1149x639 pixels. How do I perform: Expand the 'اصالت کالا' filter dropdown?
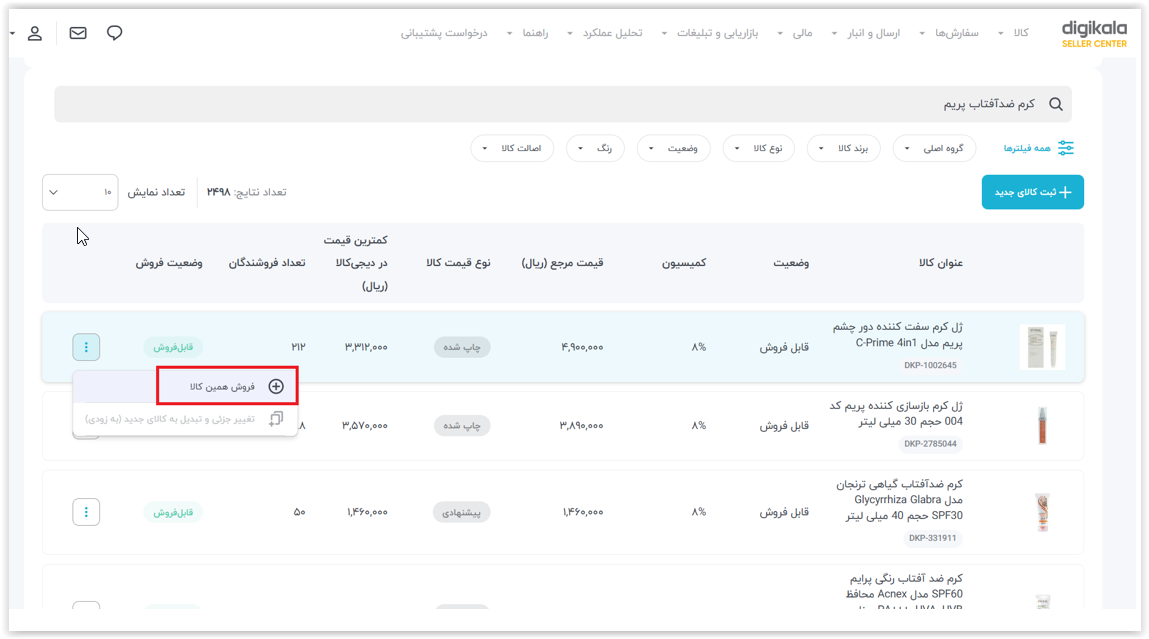(512, 148)
